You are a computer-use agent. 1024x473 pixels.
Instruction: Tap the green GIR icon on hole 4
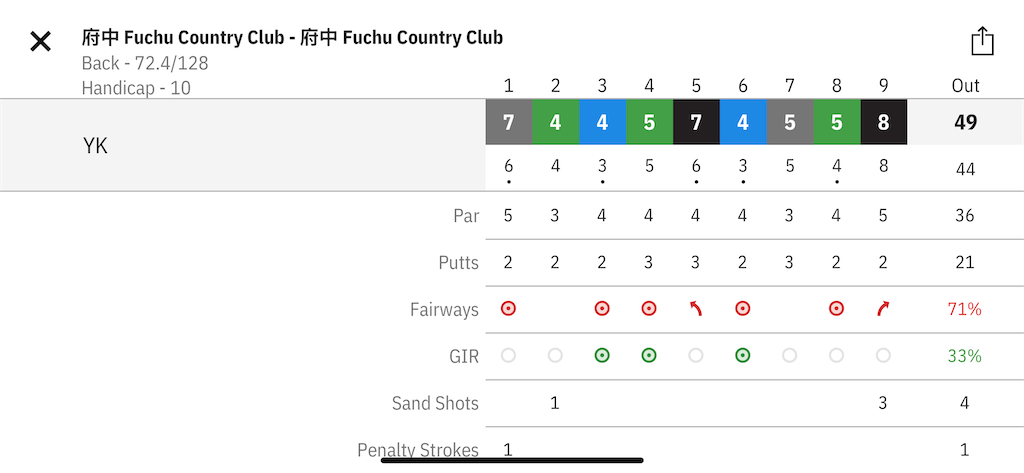tap(648, 355)
